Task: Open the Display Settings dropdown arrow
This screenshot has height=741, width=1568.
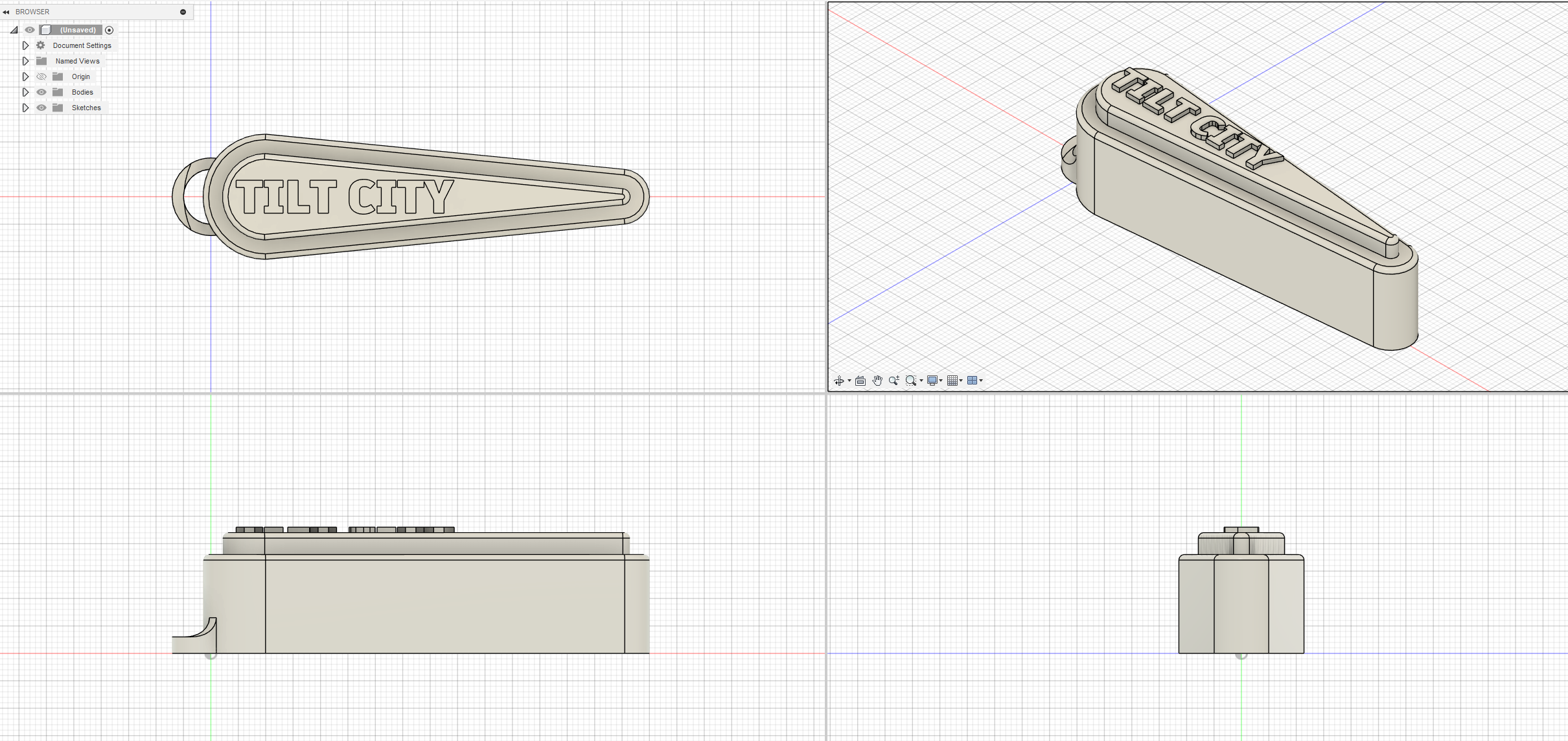Action: 941,381
